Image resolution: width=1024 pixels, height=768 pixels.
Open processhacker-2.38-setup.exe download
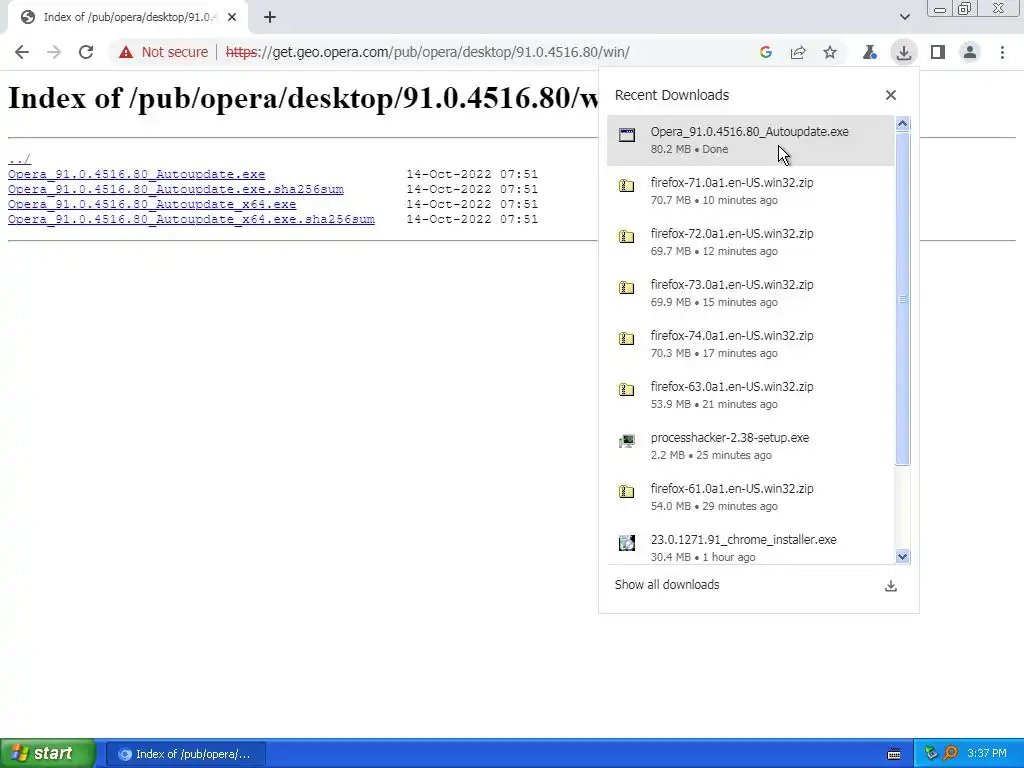[x=750, y=446]
